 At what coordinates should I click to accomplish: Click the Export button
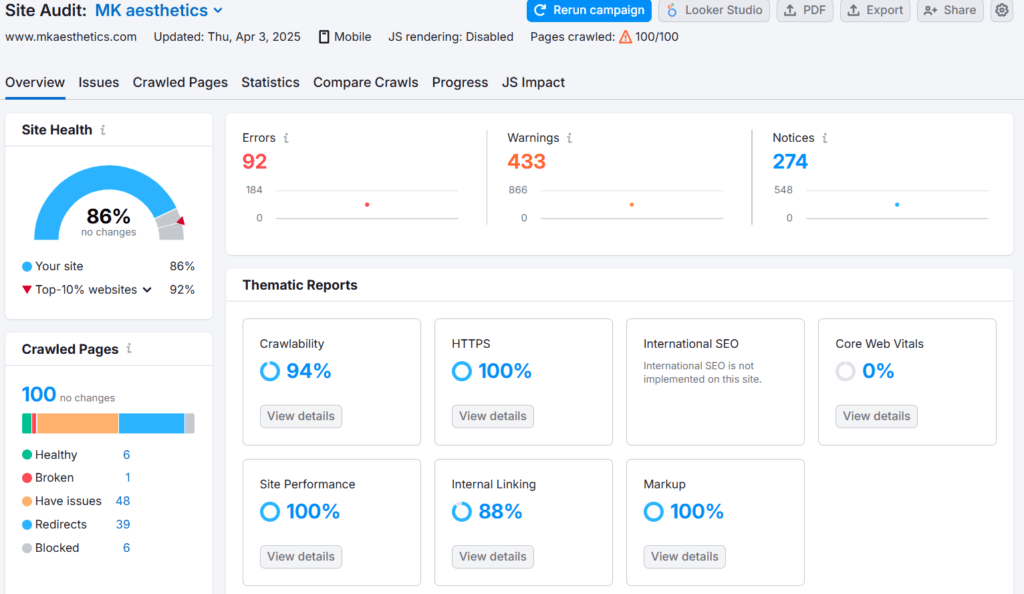tap(875, 10)
